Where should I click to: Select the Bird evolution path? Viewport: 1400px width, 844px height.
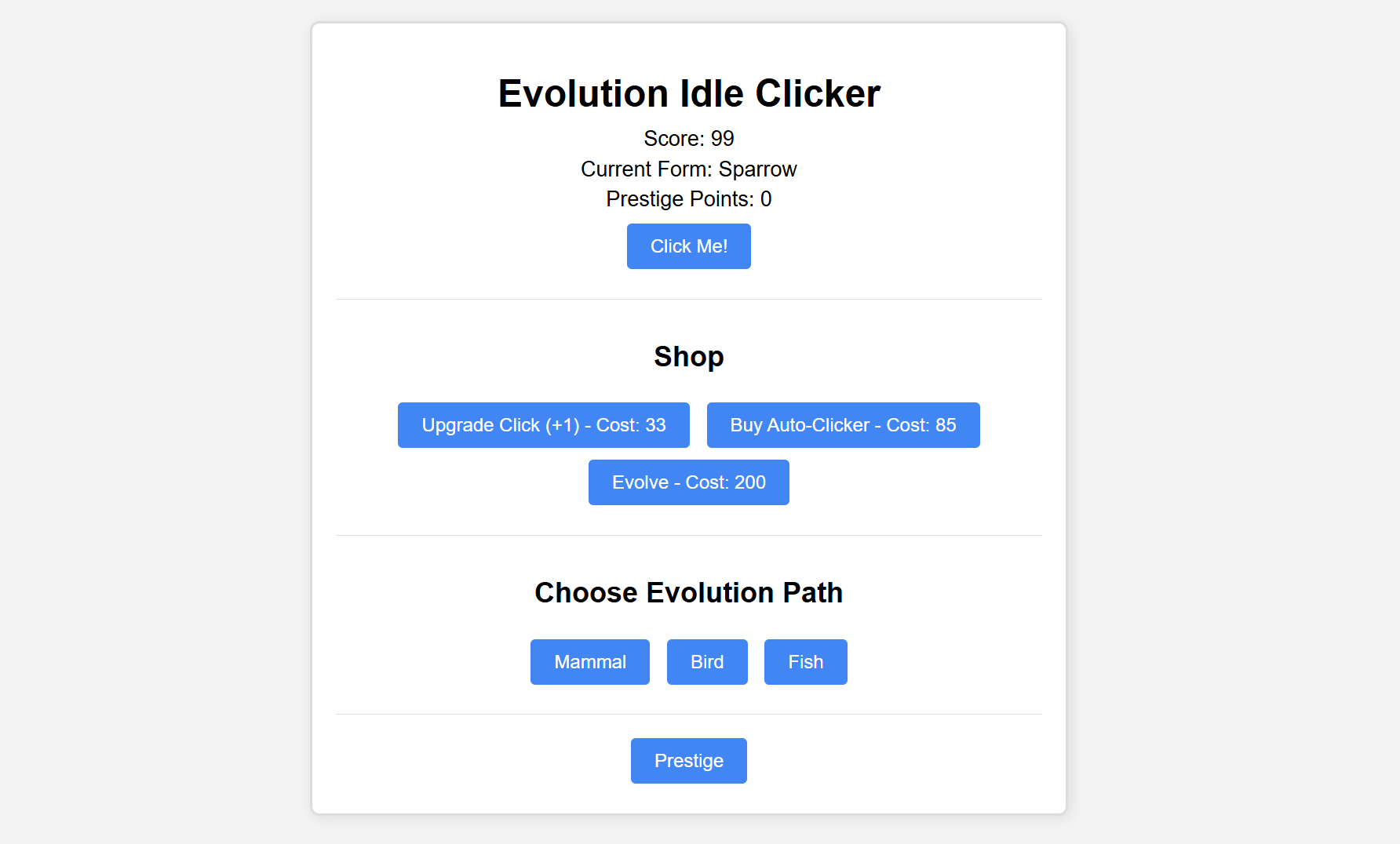pyautogui.click(x=706, y=661)
